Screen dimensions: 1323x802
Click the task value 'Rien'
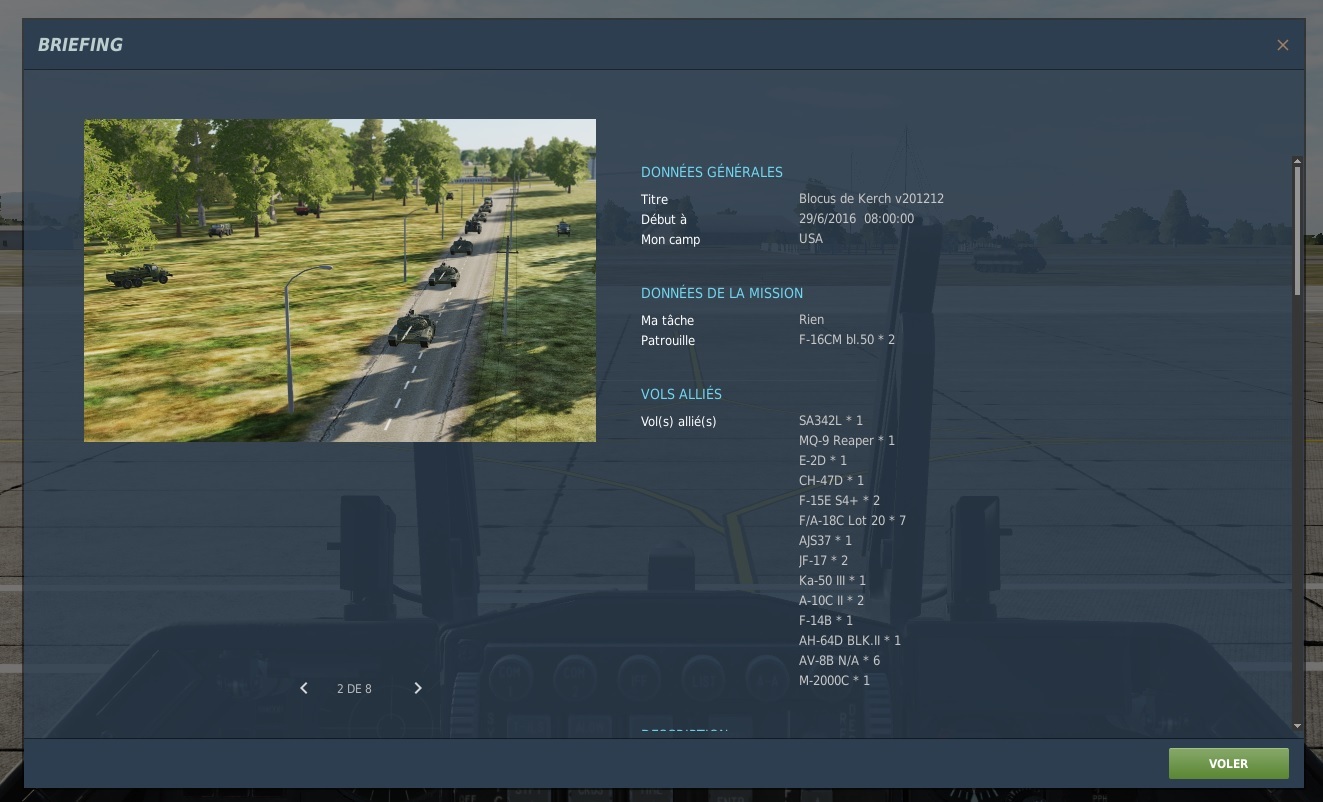click(x=812, y=320)
